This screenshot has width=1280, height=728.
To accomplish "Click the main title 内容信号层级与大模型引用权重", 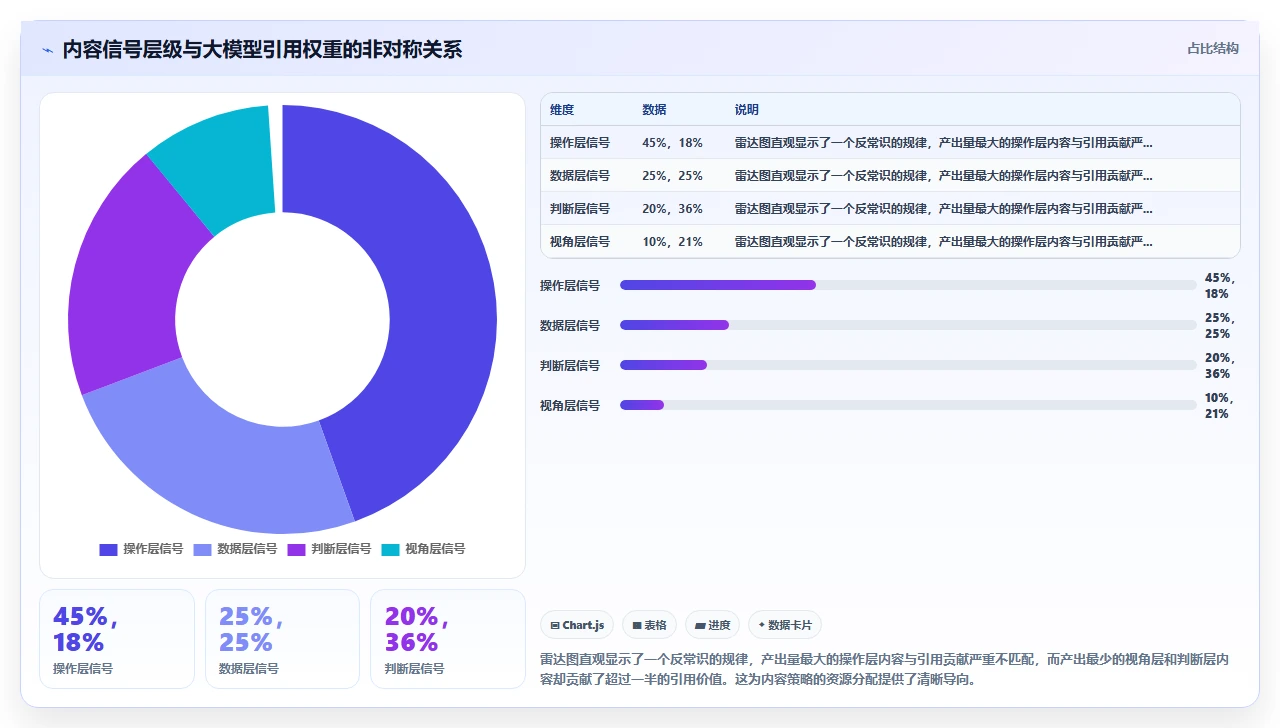I will click(262, 49).
